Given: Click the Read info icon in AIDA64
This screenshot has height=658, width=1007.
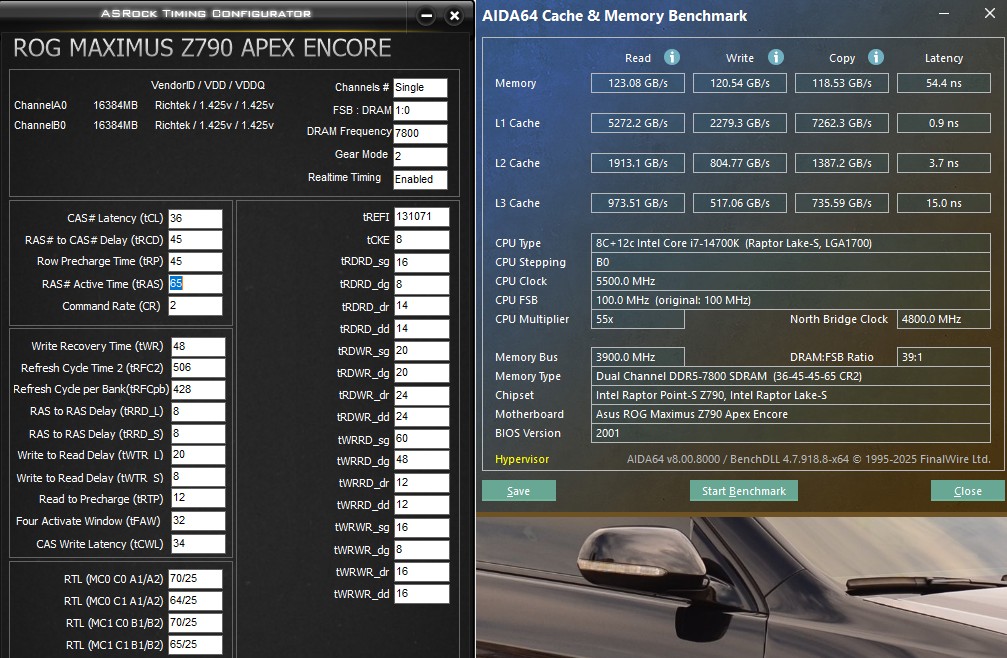Looking at the screenshot, I should click(x=672, y=57).
